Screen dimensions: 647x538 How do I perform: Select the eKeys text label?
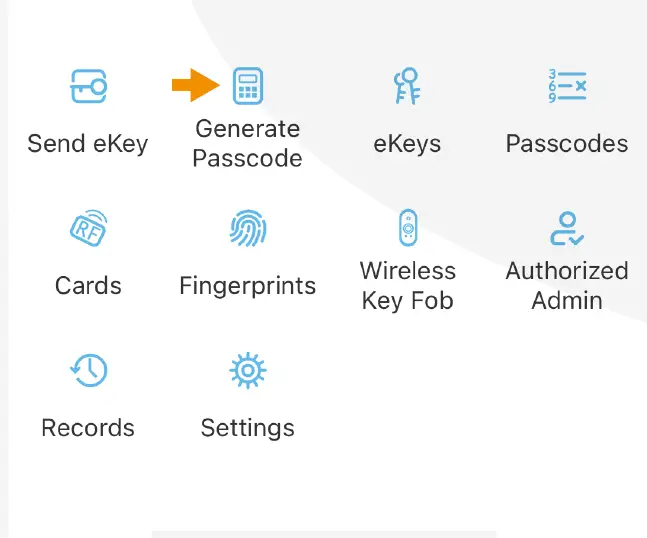coord(407,143)
